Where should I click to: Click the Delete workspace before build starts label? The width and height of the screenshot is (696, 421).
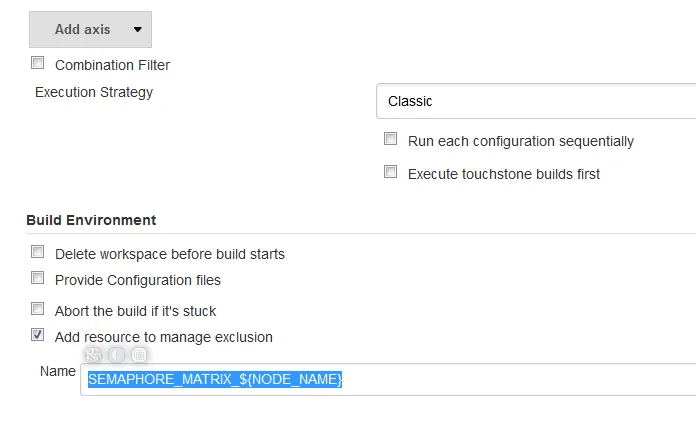(x=170, y=254)
